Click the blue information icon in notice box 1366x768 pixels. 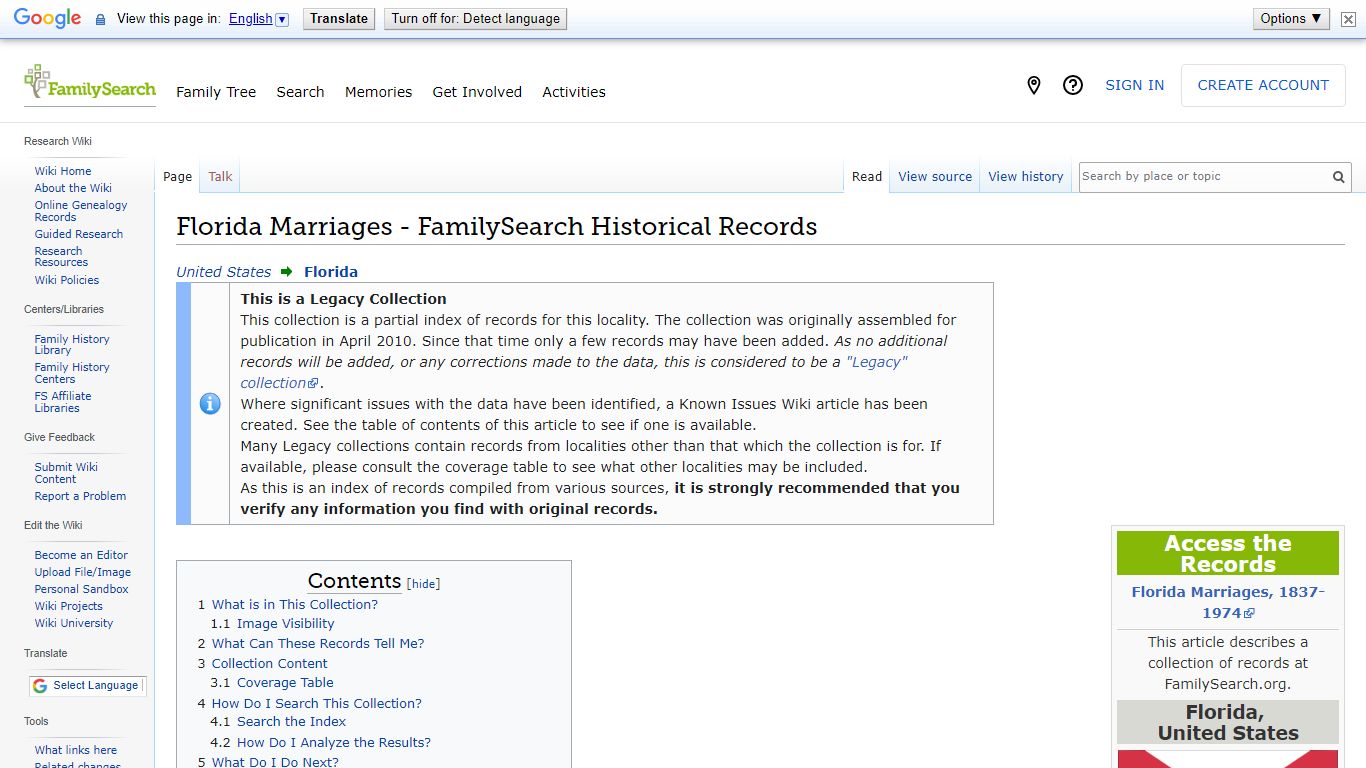pos(210,404)
